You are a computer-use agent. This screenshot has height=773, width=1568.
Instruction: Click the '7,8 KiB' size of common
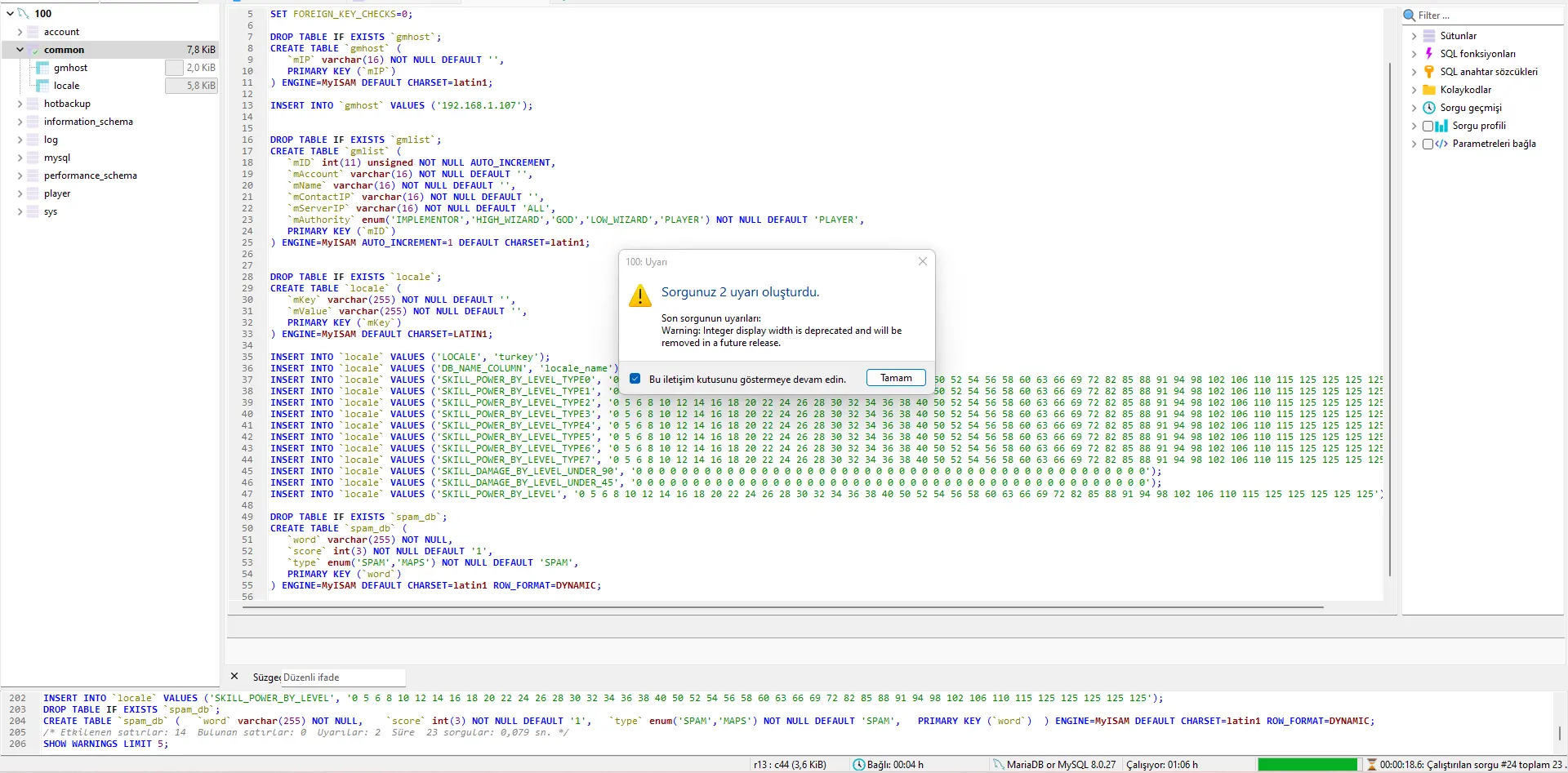201,50
